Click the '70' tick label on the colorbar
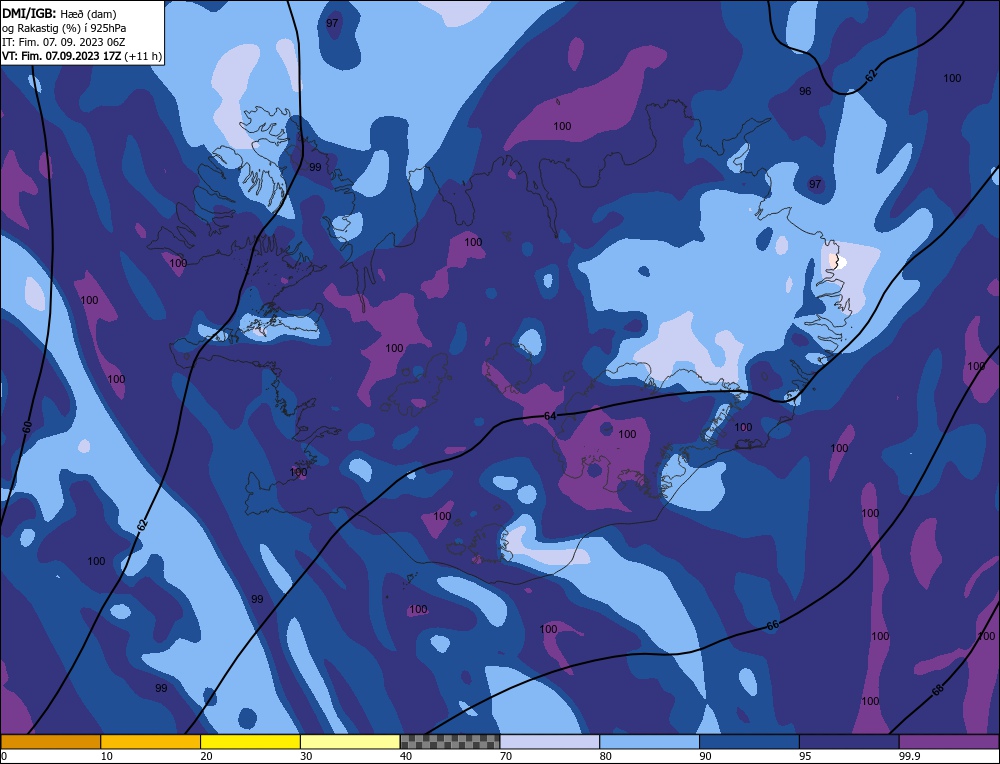1000x764 pixels. [506, 756]
